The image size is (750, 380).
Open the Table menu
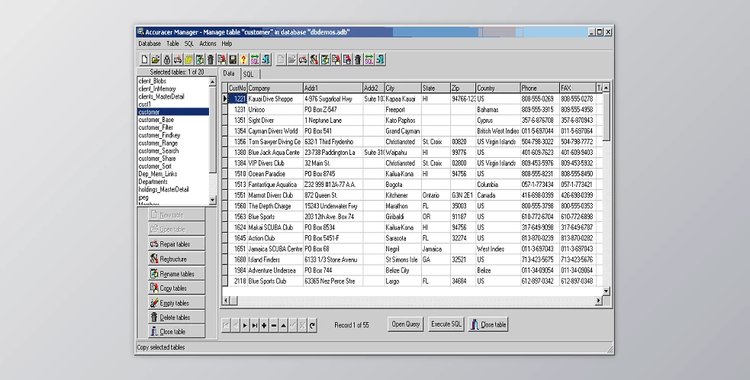click(172, 44)
